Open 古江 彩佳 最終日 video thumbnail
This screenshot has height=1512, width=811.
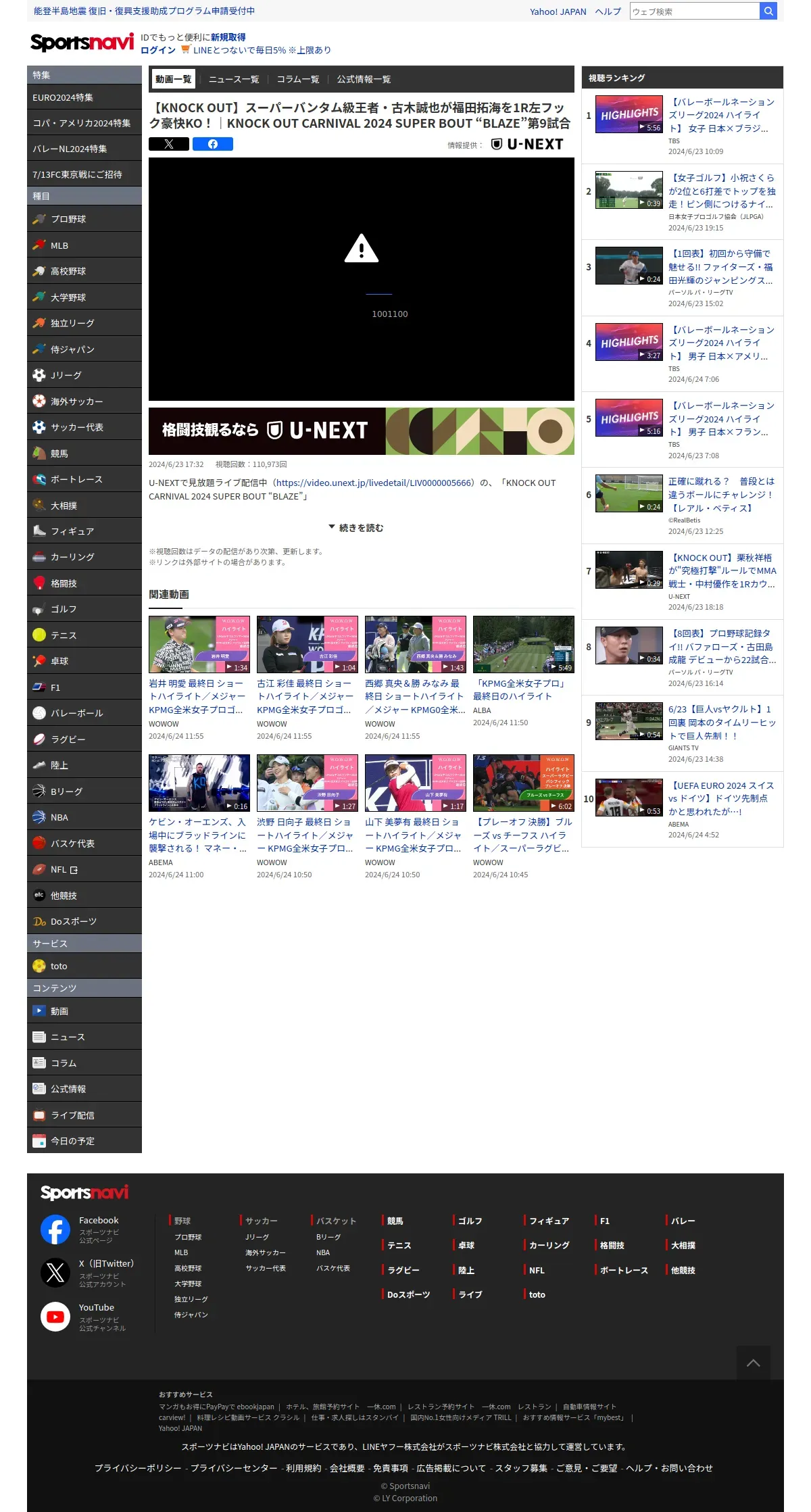pos(308,644)
